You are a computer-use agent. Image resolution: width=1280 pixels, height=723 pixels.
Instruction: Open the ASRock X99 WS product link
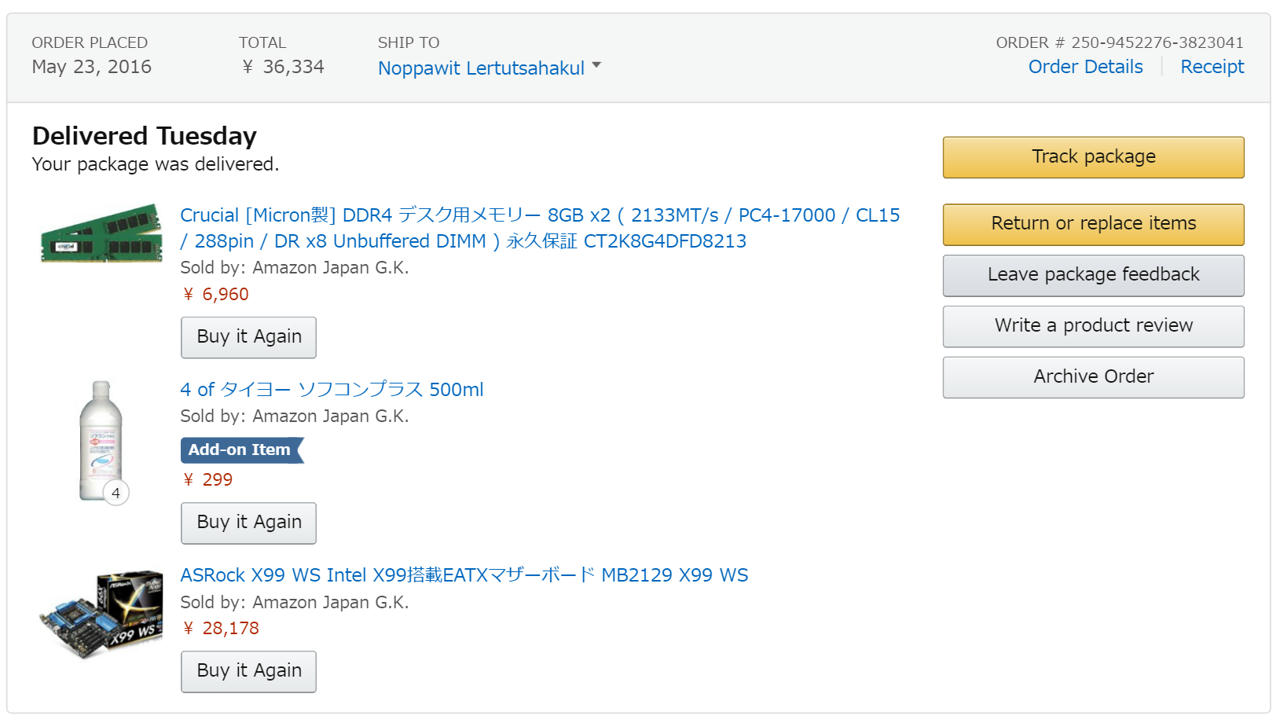(464, 575)
